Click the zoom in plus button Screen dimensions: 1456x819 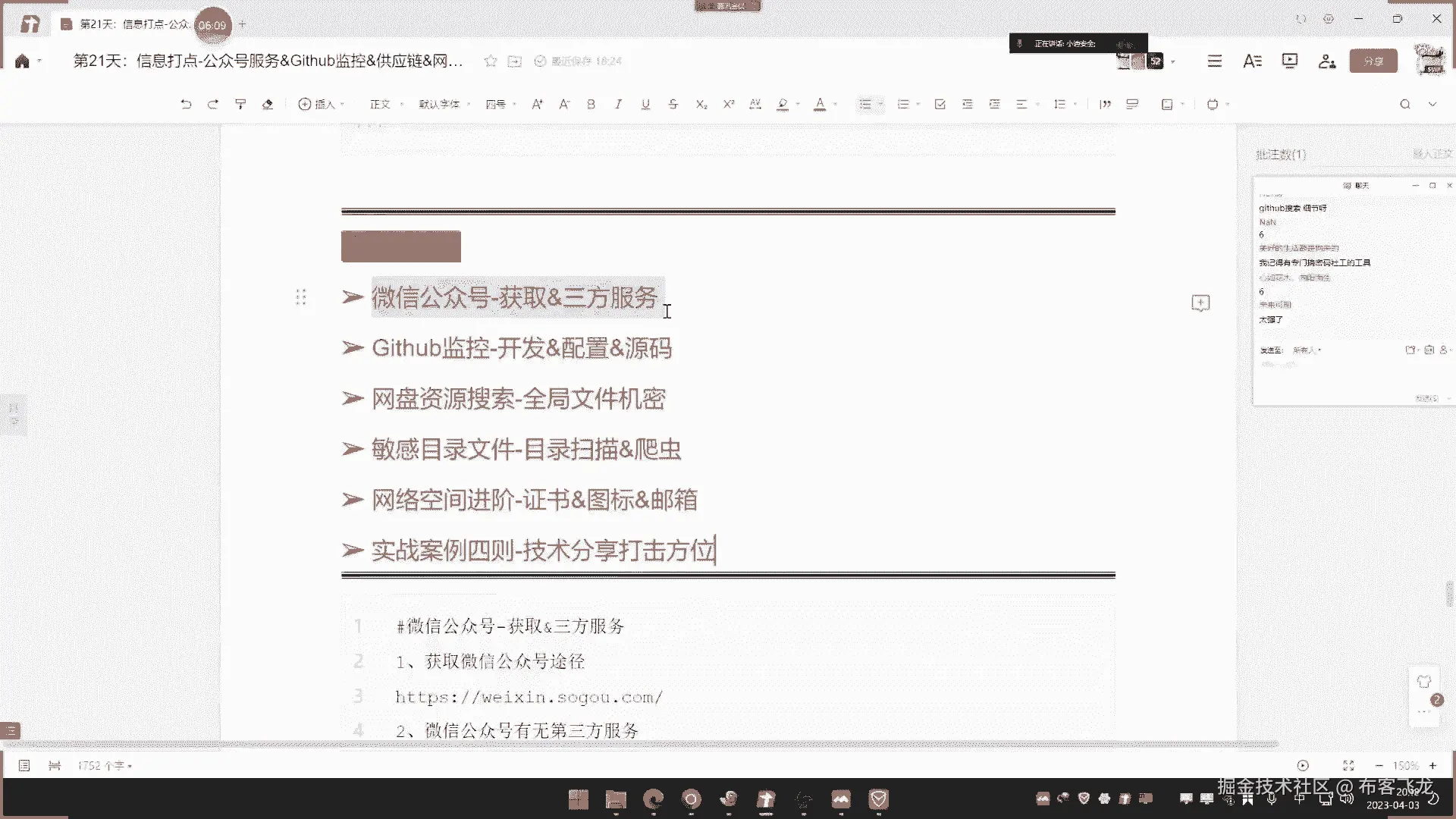pos(1433,766)
